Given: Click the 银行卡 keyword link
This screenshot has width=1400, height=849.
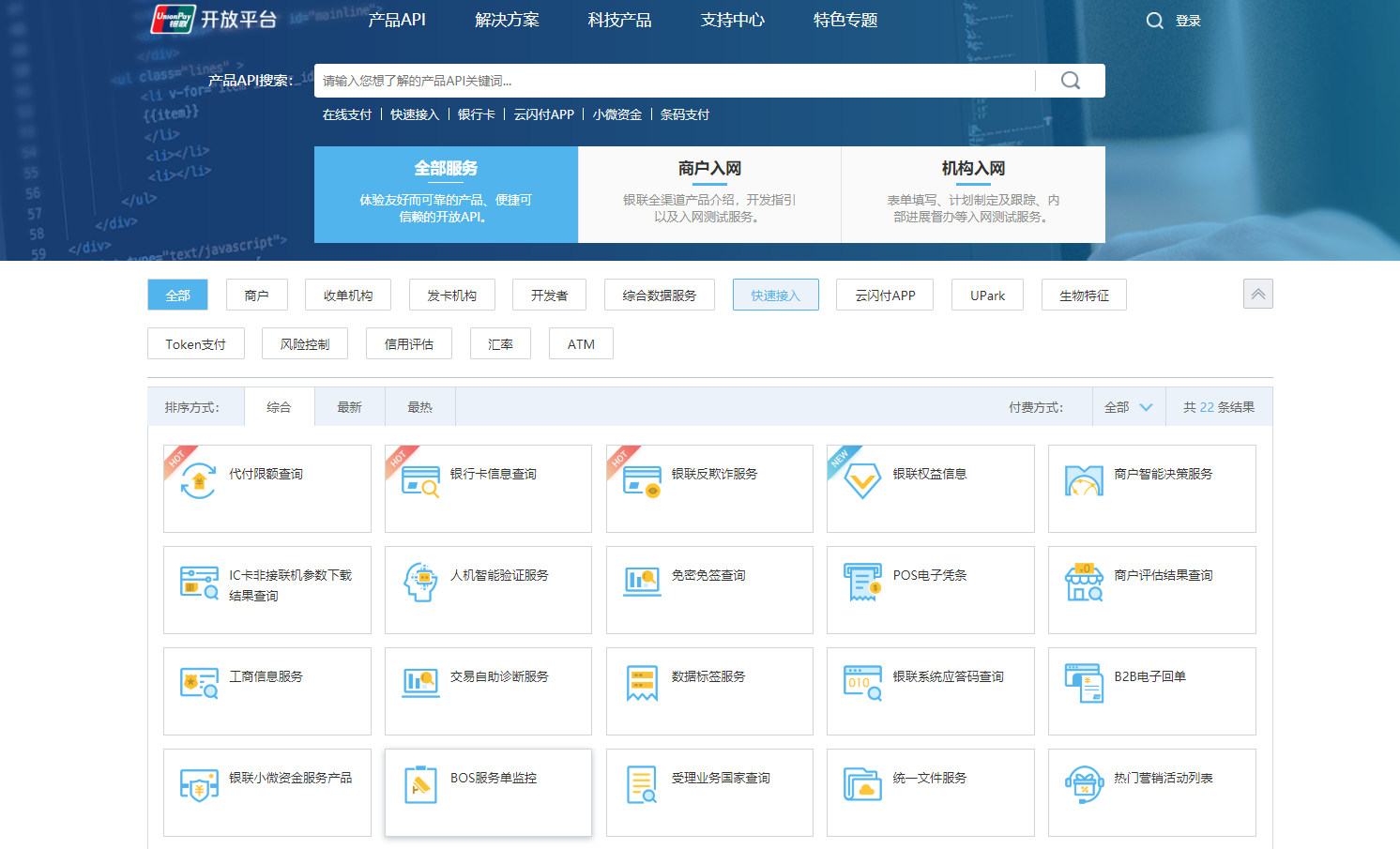Looking at the screenshot, I should [477, 114].
